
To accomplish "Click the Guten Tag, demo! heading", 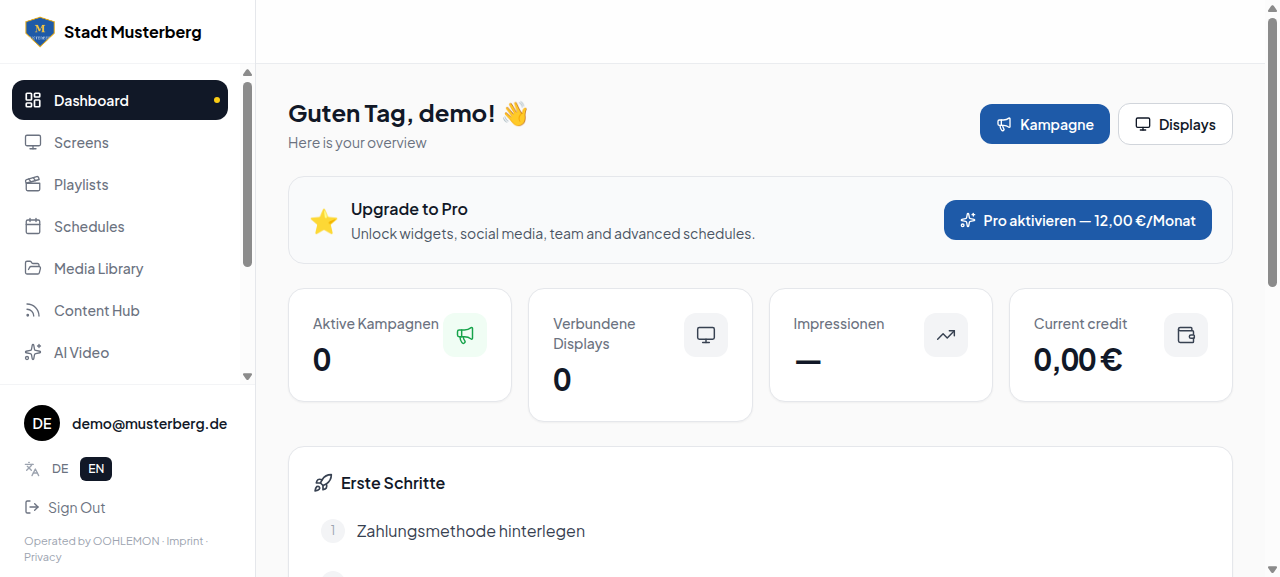I will (408, 113).
